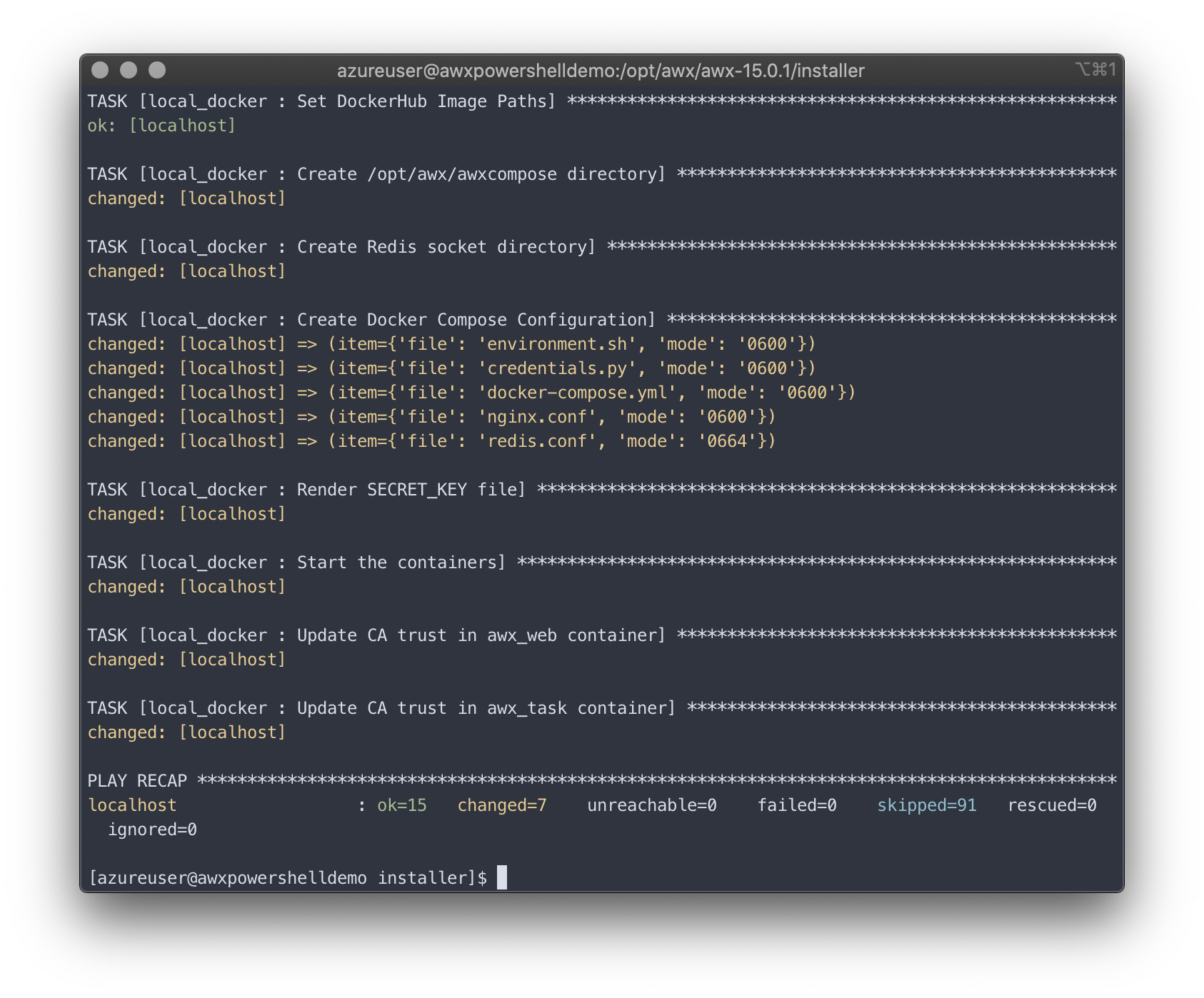The width and height of the screenshot is (1204, 998).
Task: Select the docker-compose.yml item line
Action: coord(471,392)
